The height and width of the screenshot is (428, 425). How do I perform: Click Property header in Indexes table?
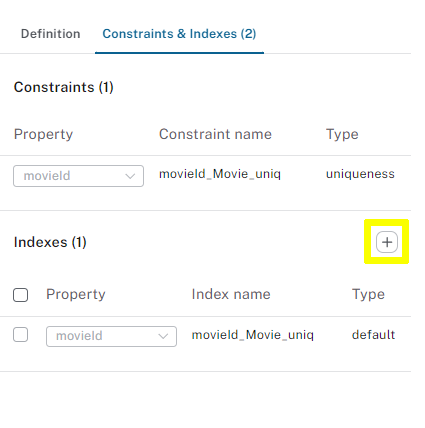(x=76, y=294)
